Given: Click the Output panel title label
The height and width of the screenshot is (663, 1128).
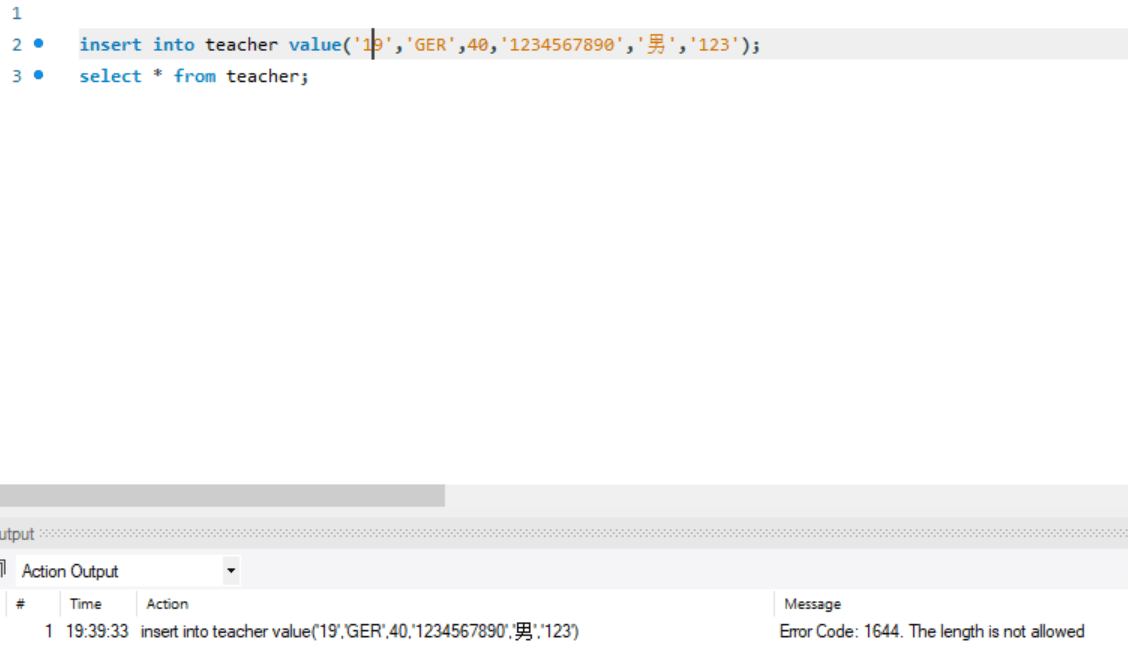Looking at the screenshot, I should 17,534.
